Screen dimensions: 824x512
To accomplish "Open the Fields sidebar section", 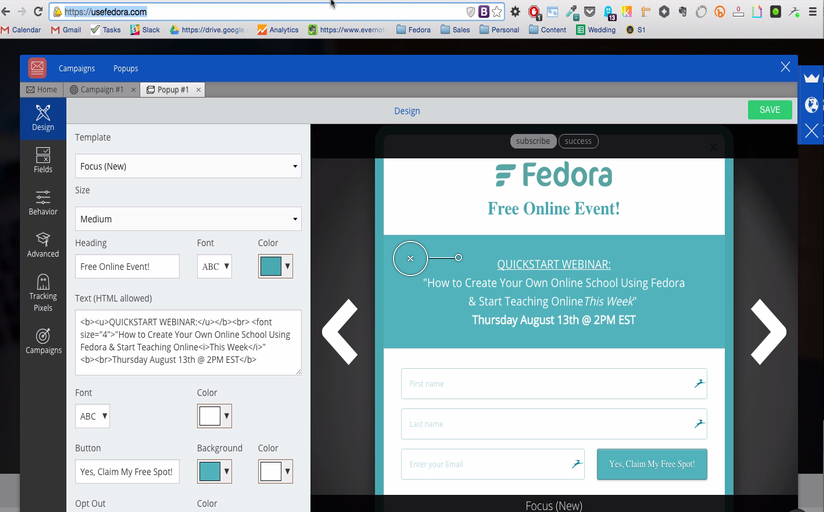I will [43, 160].
